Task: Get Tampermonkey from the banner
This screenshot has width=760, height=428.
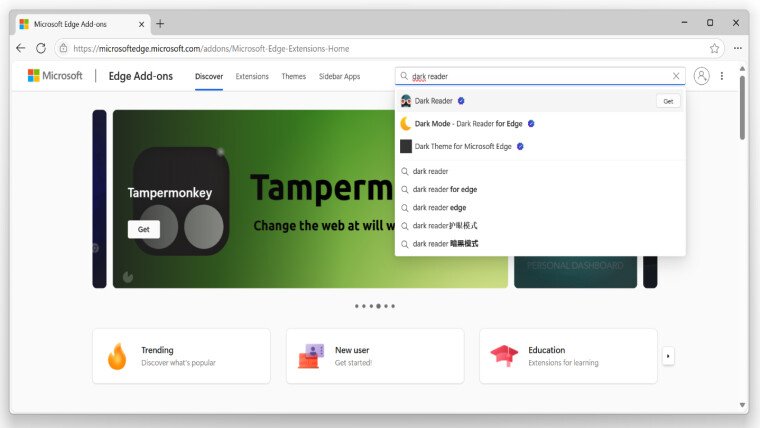Action: tap(144, 229)
